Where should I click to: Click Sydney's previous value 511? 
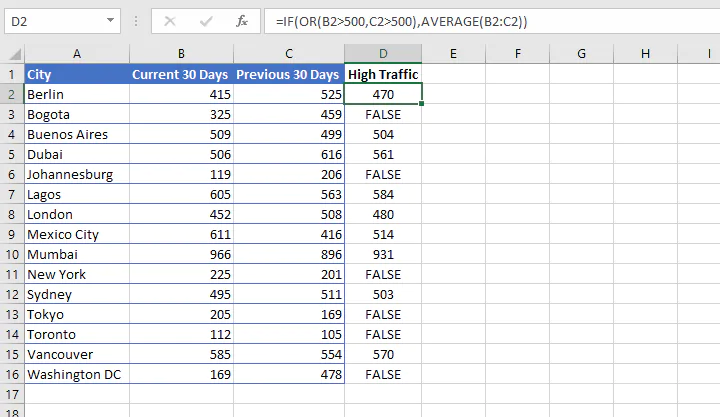coord(289,294)
